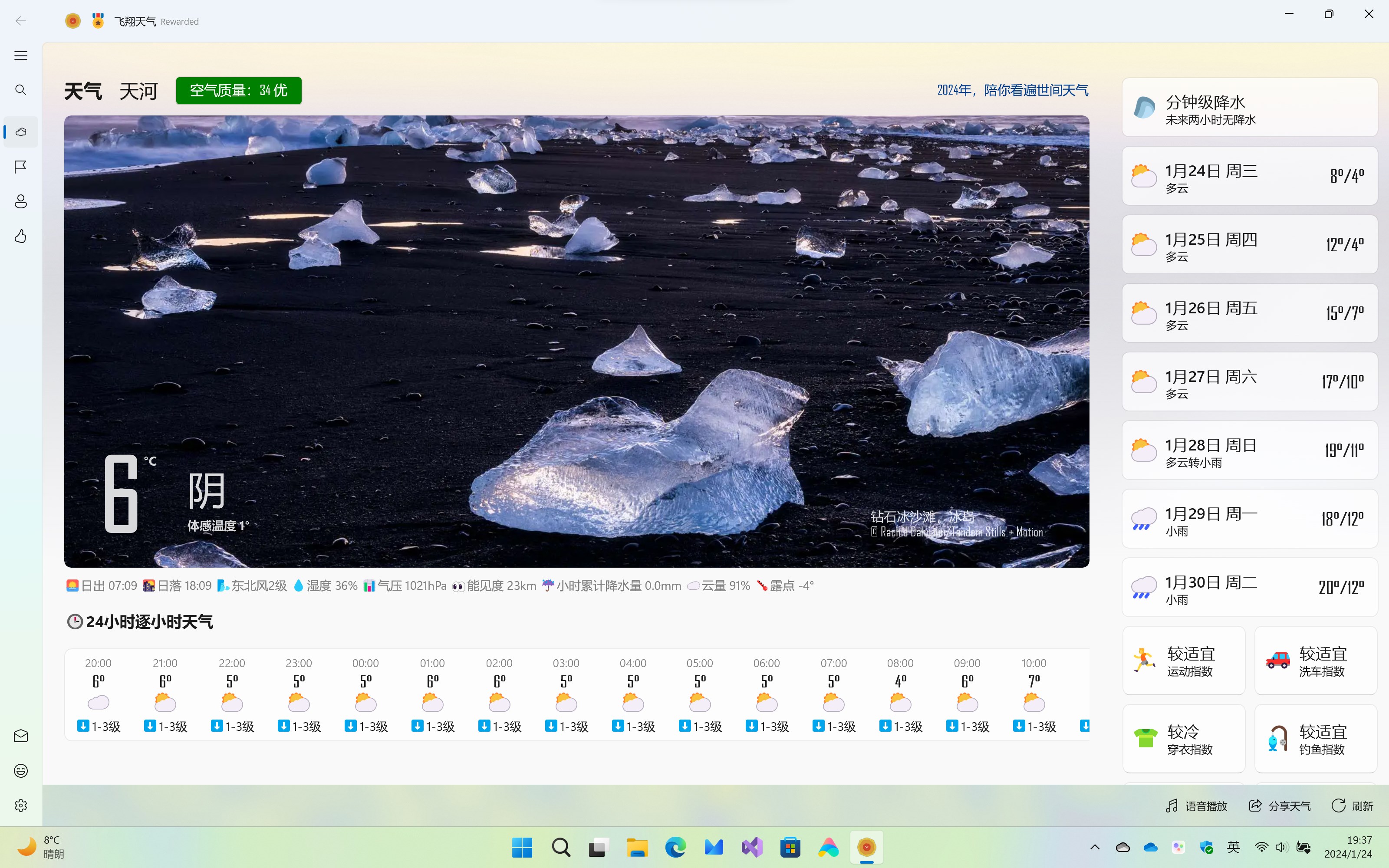Image resolution: width=1389 pixels, height=868 pixels.
Task: Click the air quality 34 优 badge
Action: coord(238,91)
